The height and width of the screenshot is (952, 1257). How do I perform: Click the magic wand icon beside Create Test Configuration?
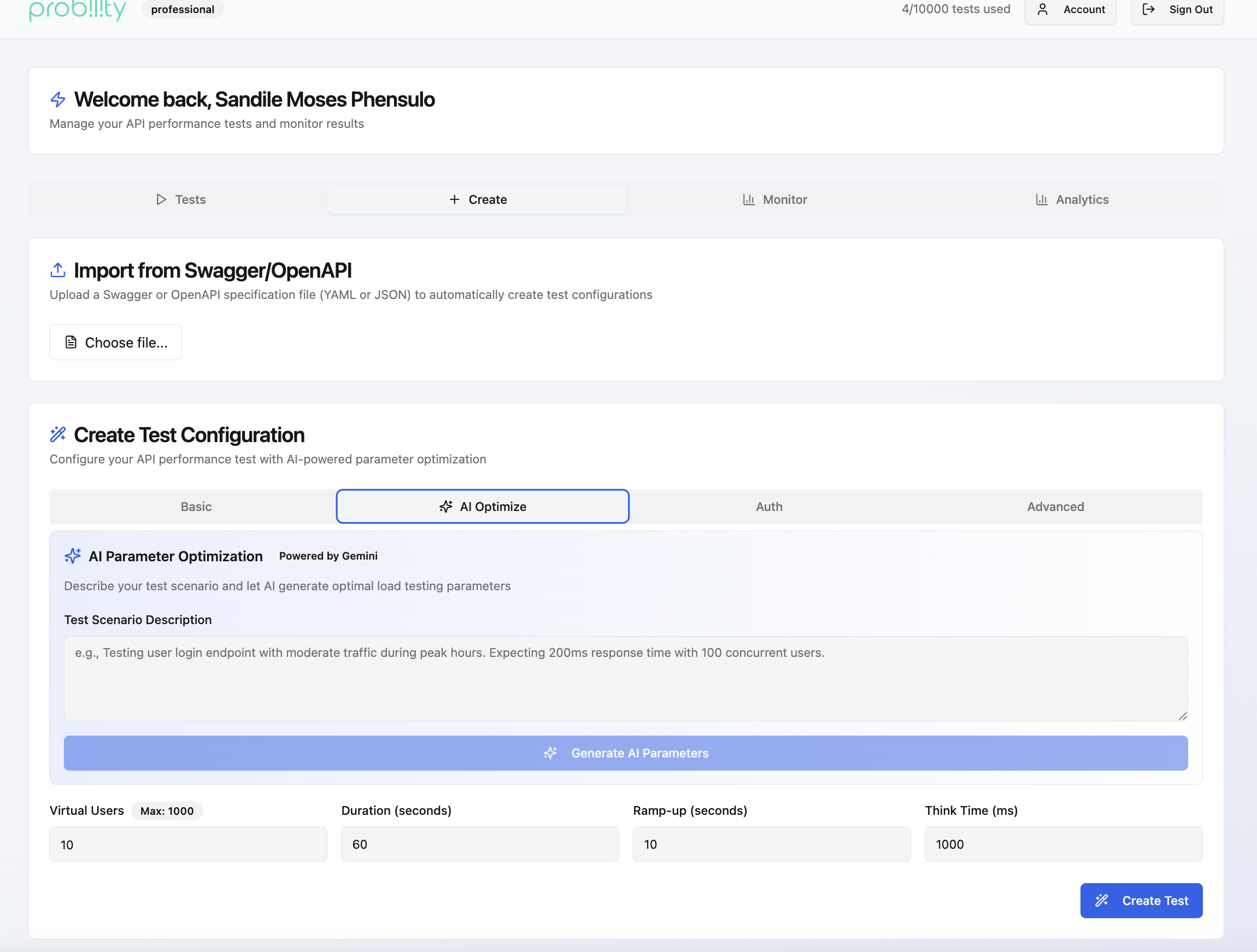coord(58,435)
